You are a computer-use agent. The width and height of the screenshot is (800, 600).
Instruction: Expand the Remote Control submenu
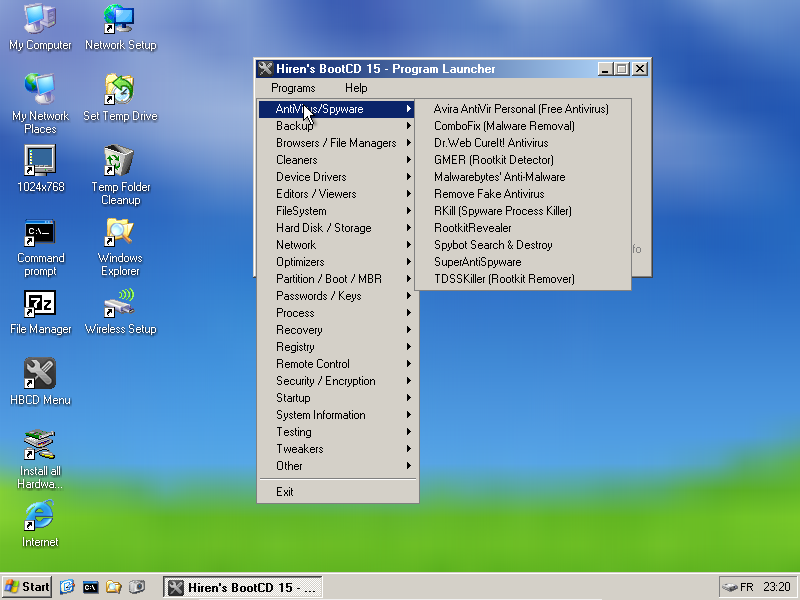[x=337, y=364]
